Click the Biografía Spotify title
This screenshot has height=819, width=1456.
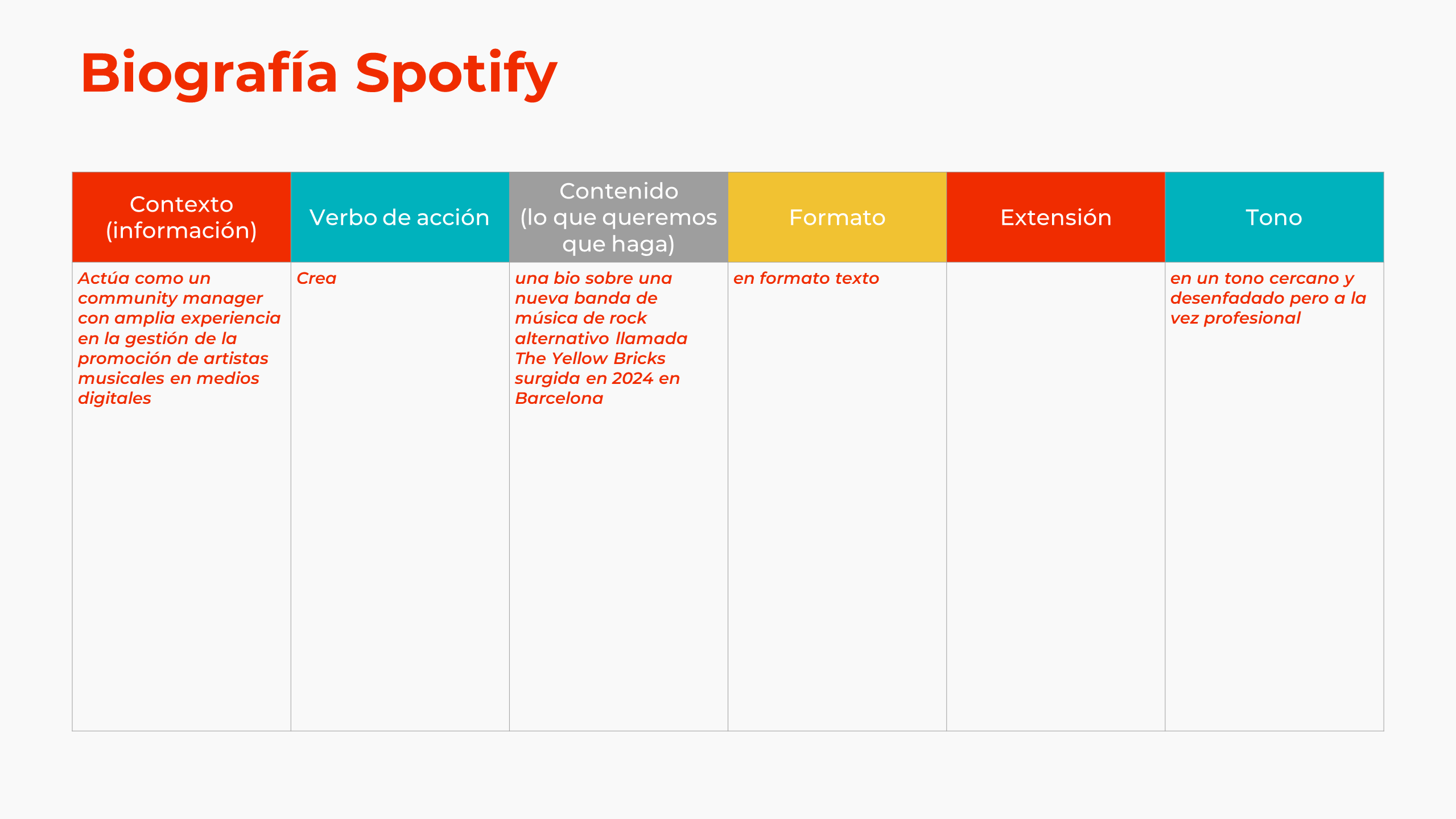point(319,74)
